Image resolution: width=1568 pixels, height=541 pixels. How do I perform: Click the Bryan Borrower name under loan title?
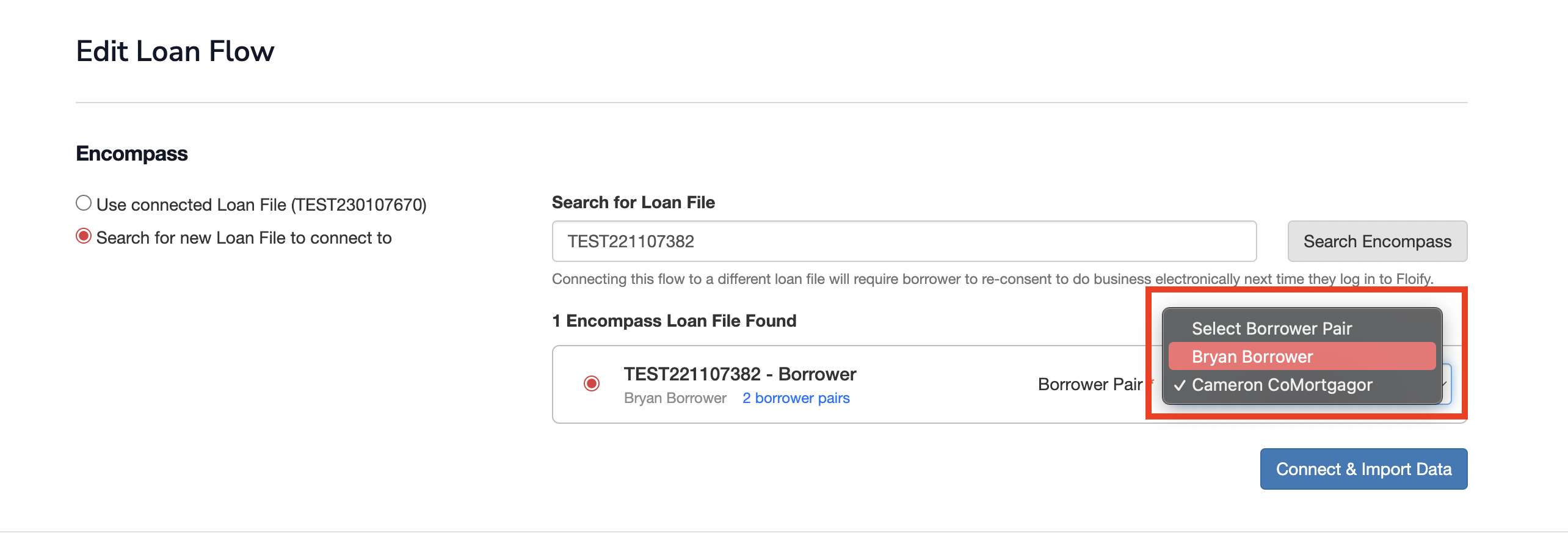tap(675, 398)
